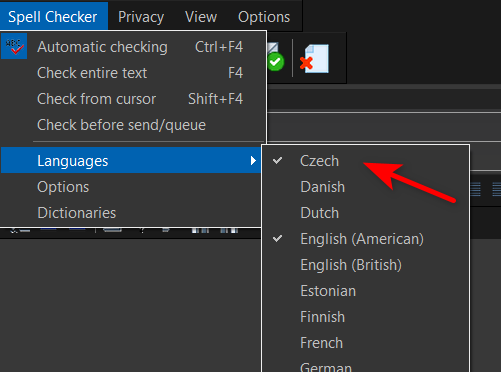Click the ABC automatic checking icon
Viewport: 501px width, 372px height.
14,46
